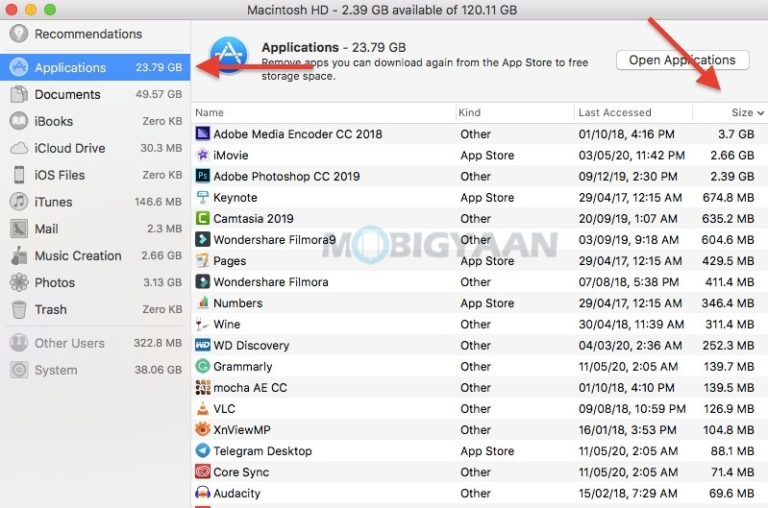Click the Pages app icon
768x508 pixels.
coord(203,261)
